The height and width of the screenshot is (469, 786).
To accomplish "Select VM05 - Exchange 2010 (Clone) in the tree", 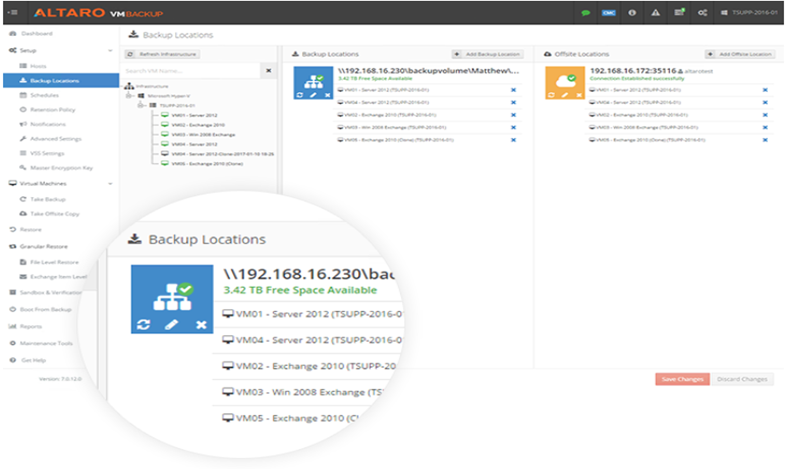I will point(202,164).
